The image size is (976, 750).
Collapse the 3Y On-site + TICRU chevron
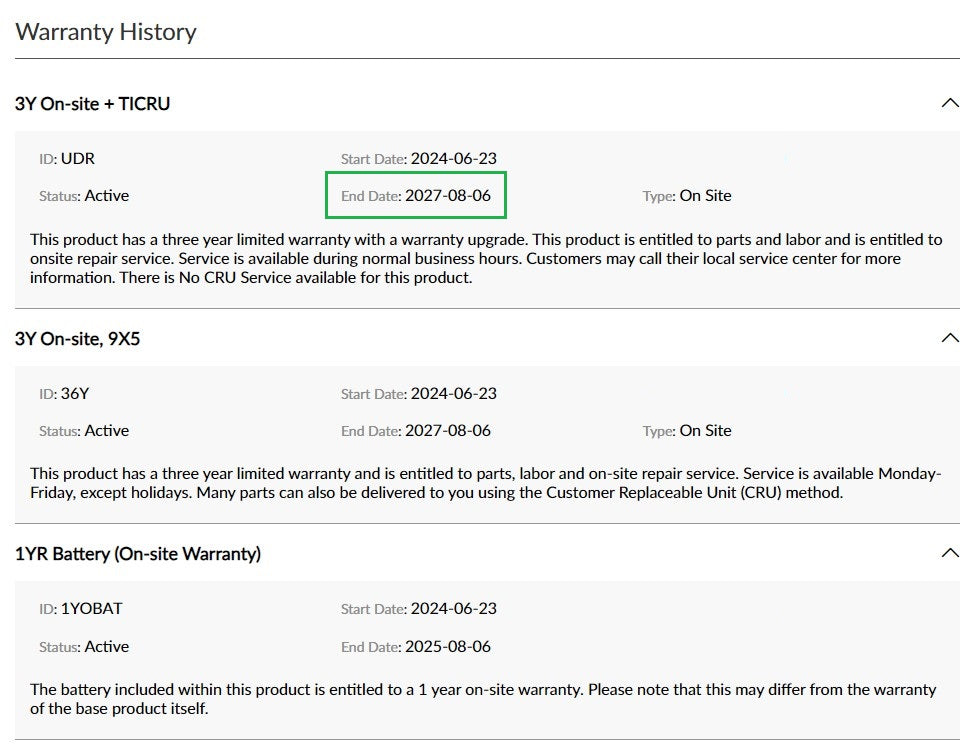[949, 103]
